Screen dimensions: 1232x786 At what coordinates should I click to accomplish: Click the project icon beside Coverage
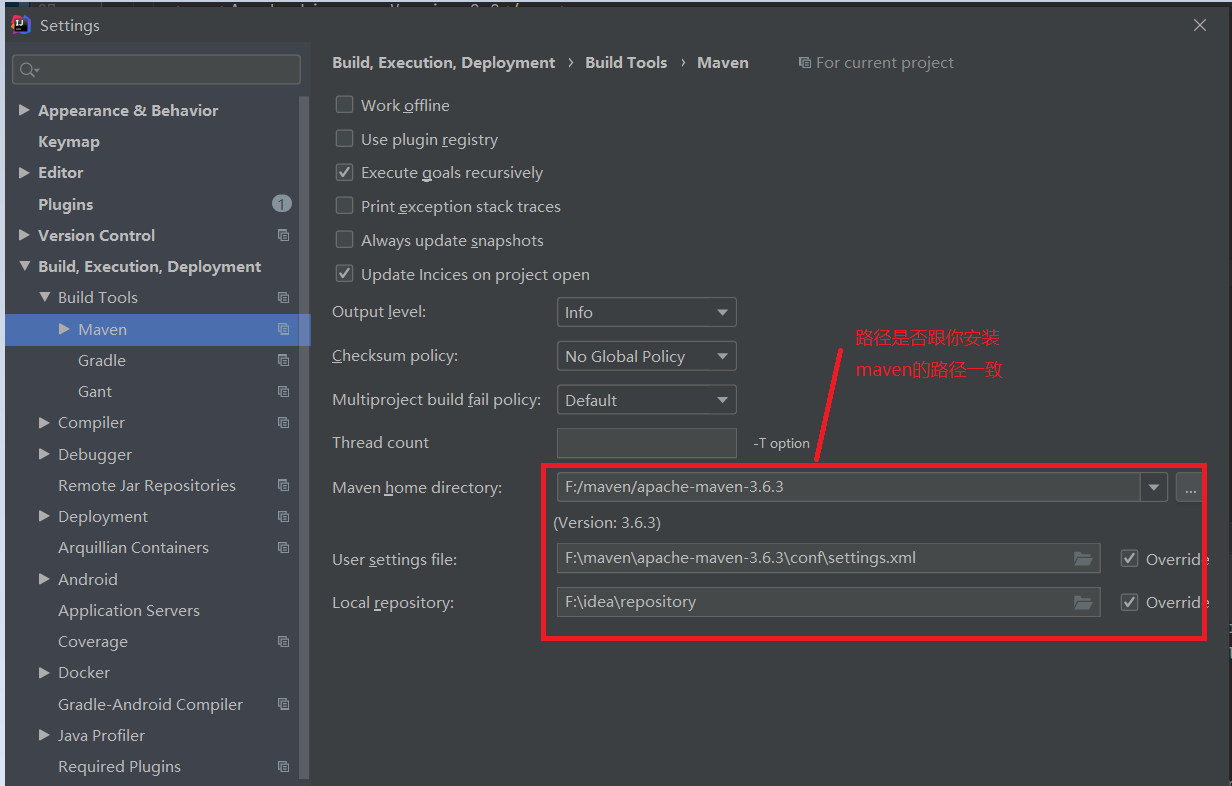pos(283,642)
